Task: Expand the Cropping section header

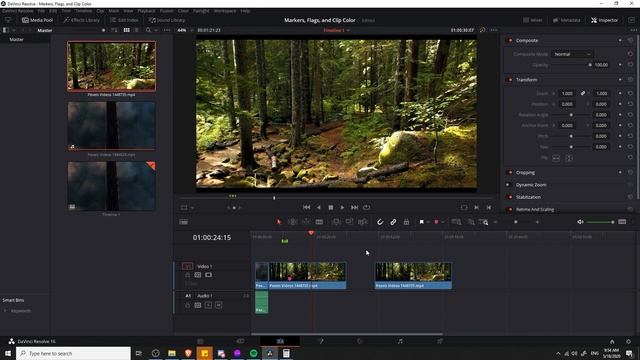Action: [x=525, y=172]
